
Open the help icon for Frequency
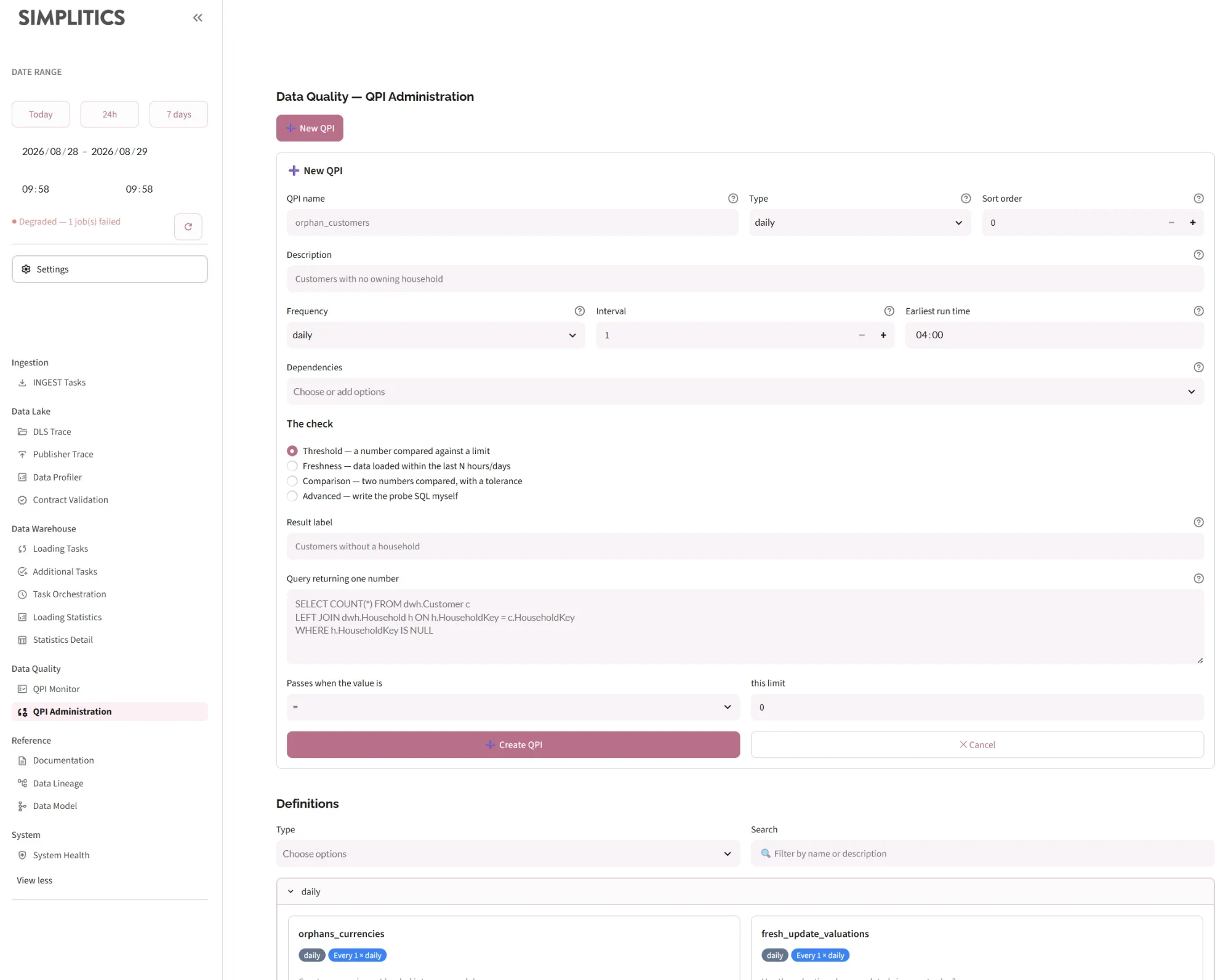pyautogui.click(x=579, y=311)
